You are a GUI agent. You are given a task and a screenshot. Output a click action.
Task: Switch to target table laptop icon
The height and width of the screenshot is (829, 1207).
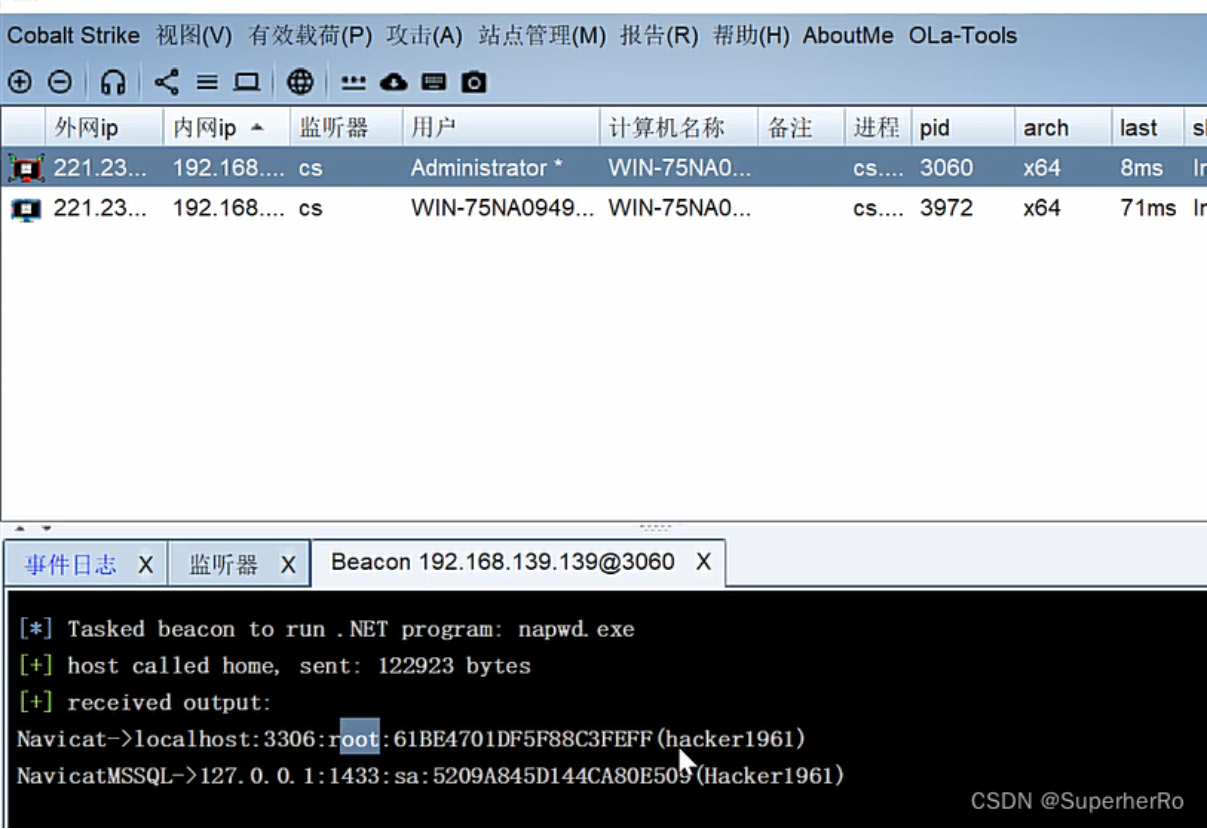click(247, 82)
